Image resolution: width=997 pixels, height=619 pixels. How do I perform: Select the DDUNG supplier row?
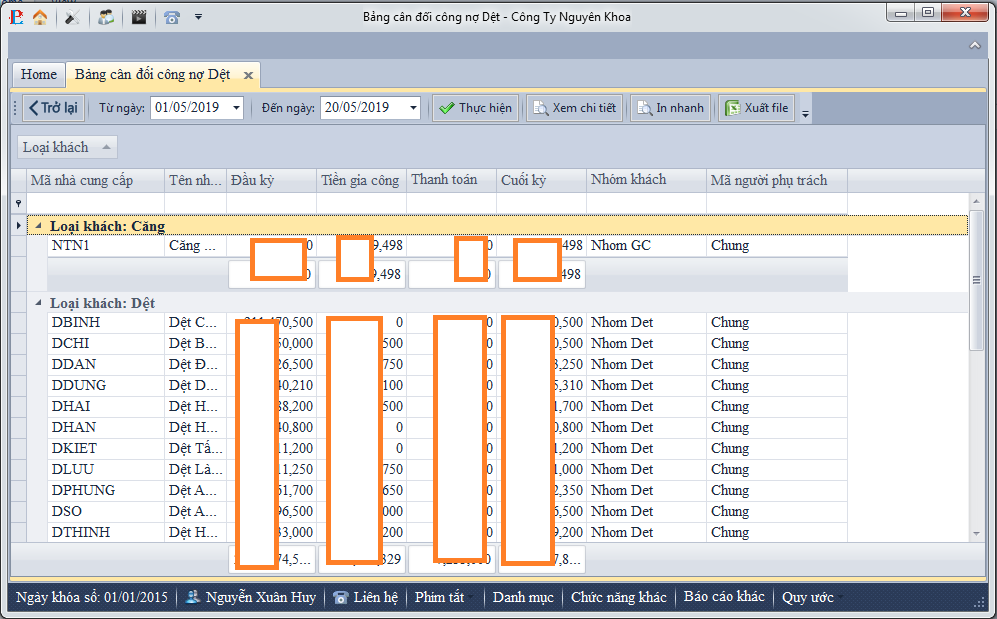[447, 386]
